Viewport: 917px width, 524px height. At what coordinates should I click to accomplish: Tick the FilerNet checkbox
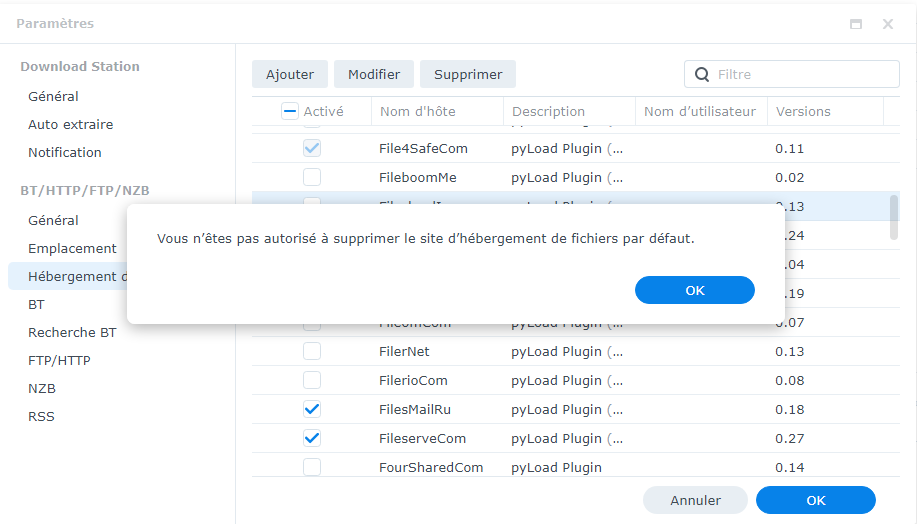(312, 351)
